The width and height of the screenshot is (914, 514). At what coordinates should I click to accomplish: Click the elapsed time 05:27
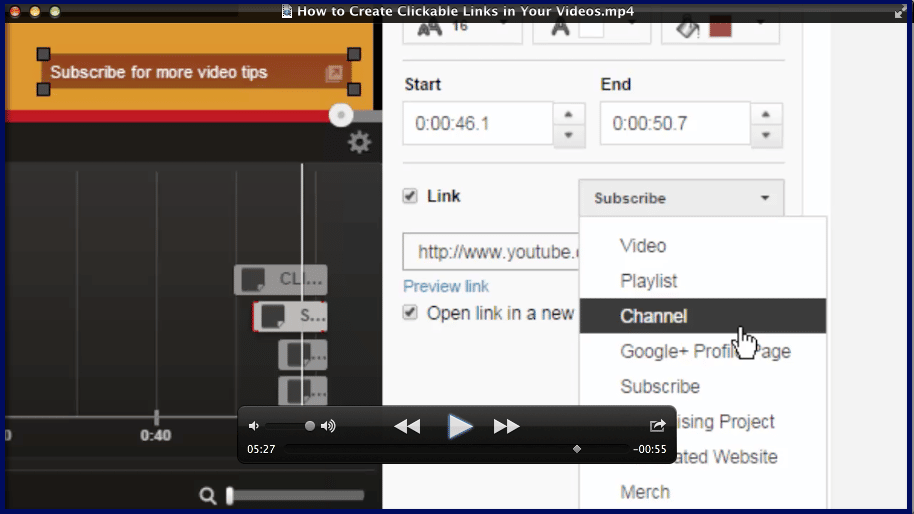point(261,449)
